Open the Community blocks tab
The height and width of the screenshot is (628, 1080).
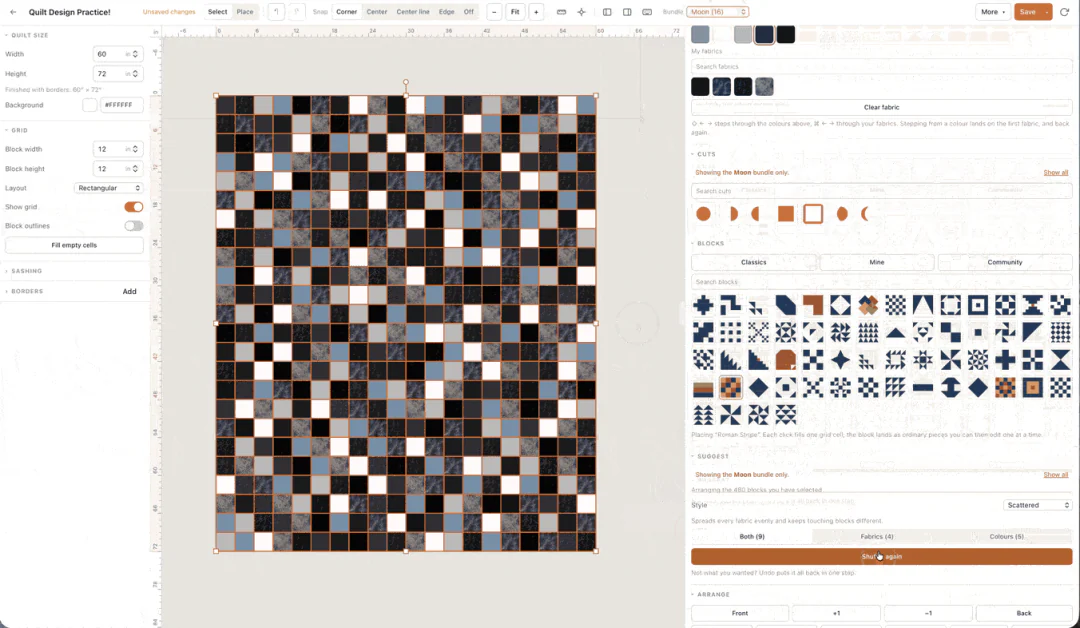click(x=1005, y=262)
